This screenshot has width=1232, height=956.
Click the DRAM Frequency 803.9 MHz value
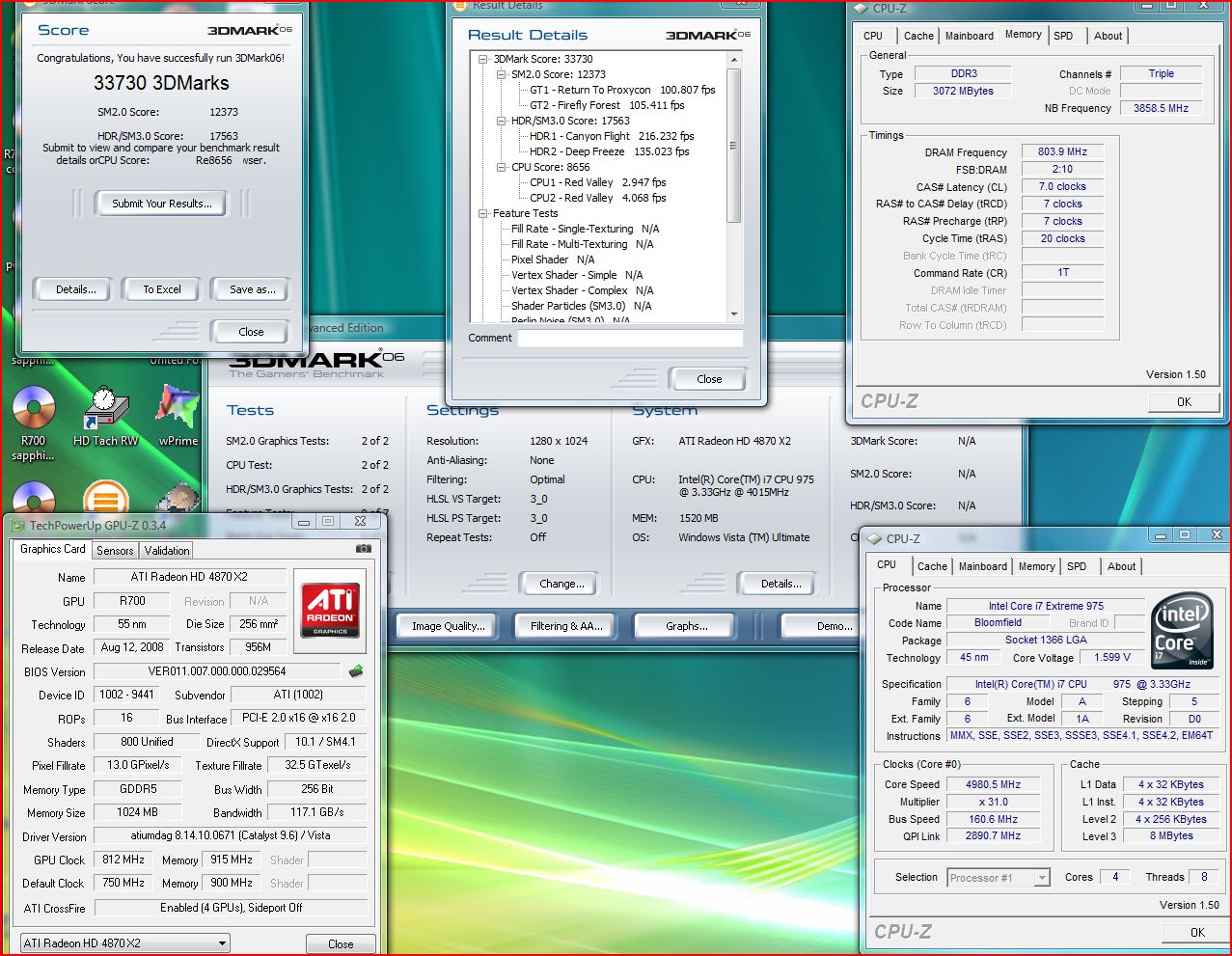coord(1062,151)
